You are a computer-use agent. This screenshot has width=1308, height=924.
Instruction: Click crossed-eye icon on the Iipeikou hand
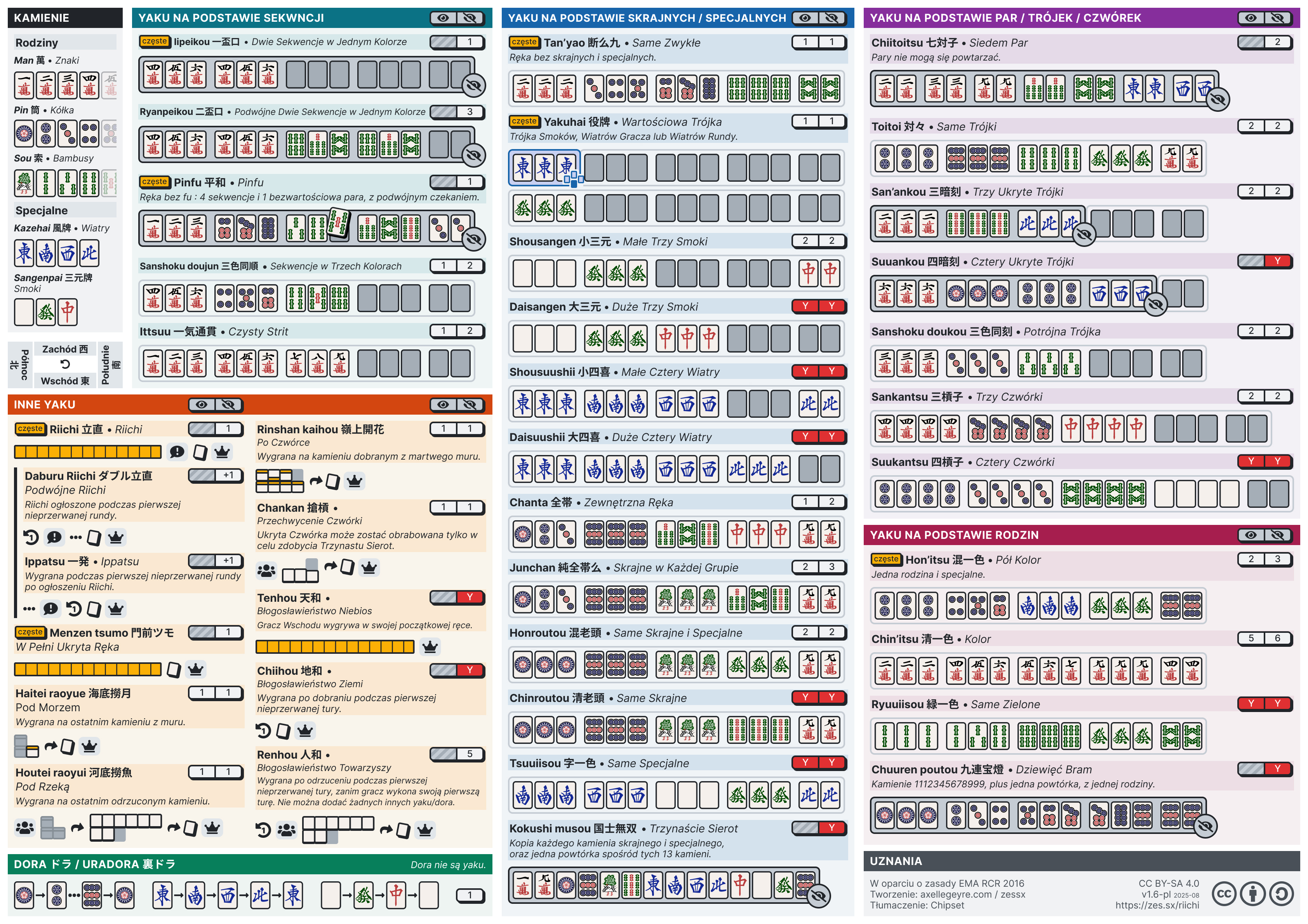coord(473,86)
